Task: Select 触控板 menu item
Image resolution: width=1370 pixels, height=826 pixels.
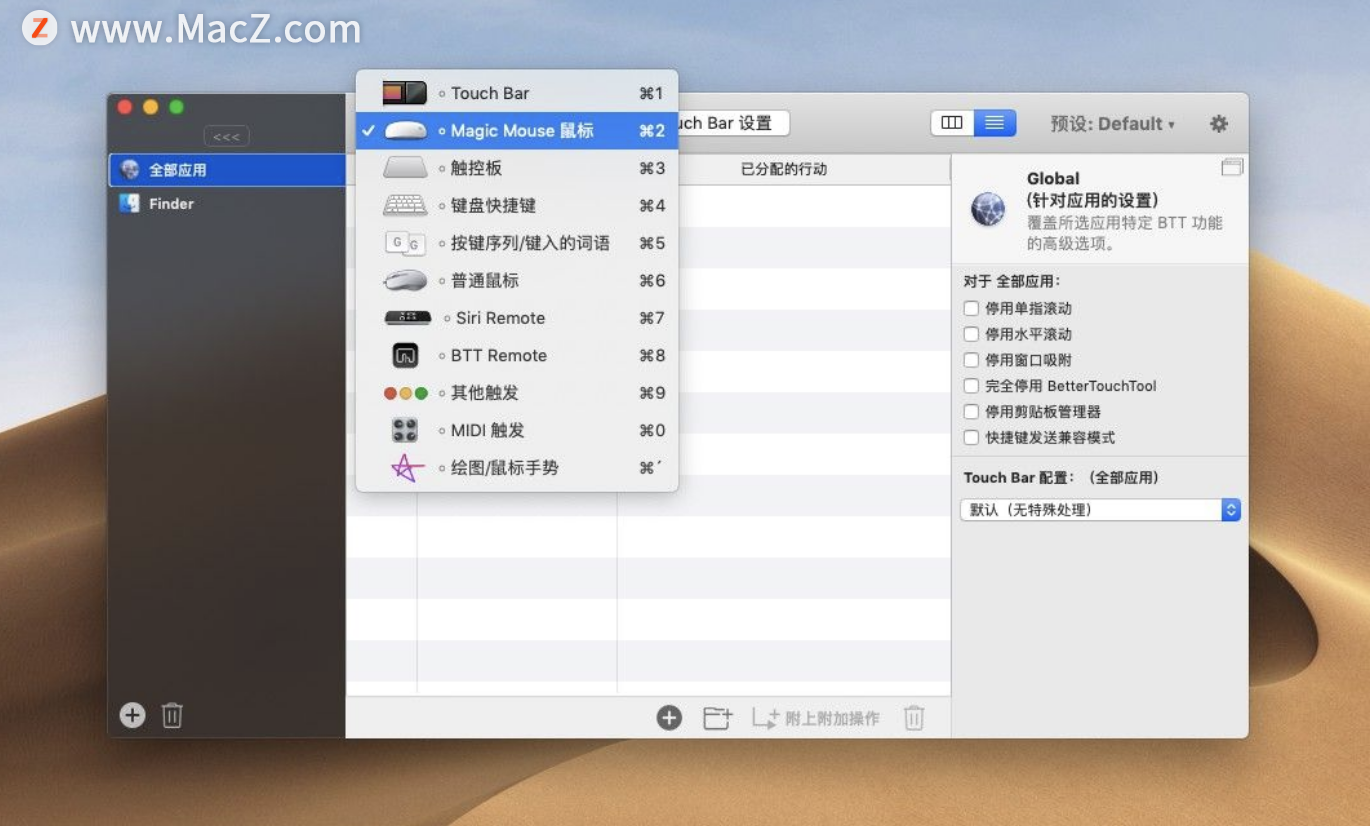Action: point(517,168)
